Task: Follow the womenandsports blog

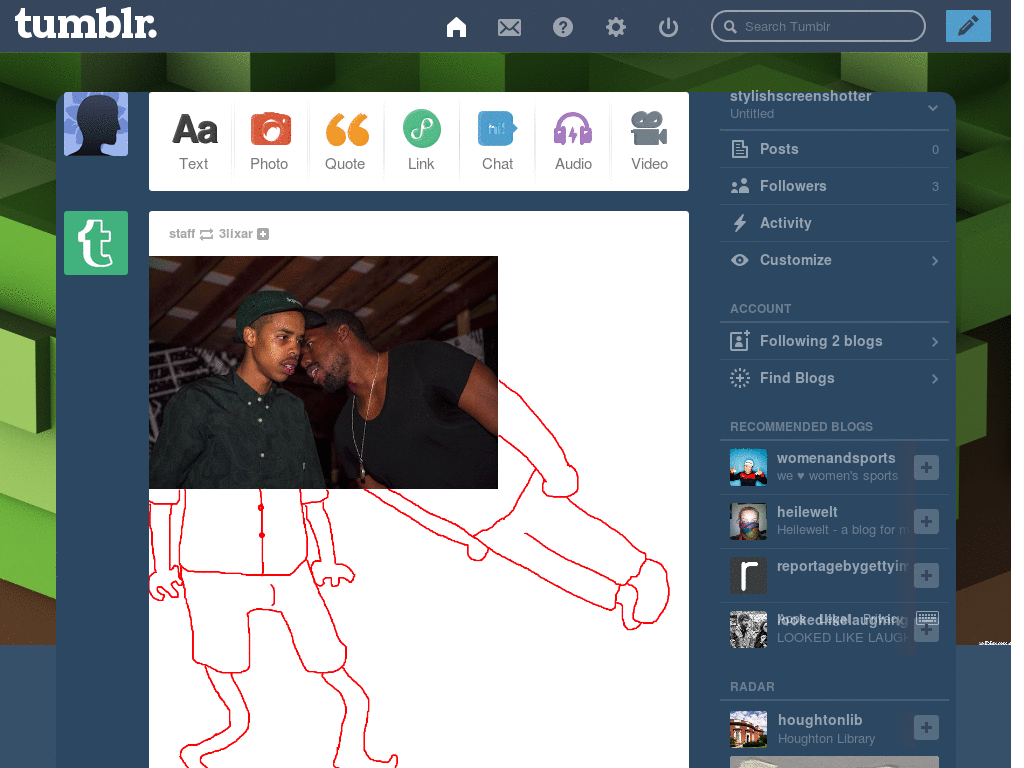Action: (926, 467)
